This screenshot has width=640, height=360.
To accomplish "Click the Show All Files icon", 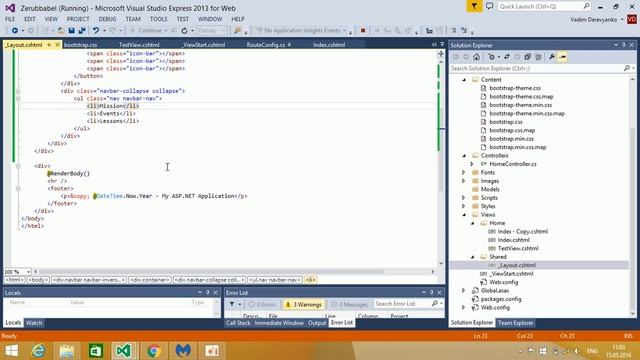I will (x=538, y=57).
